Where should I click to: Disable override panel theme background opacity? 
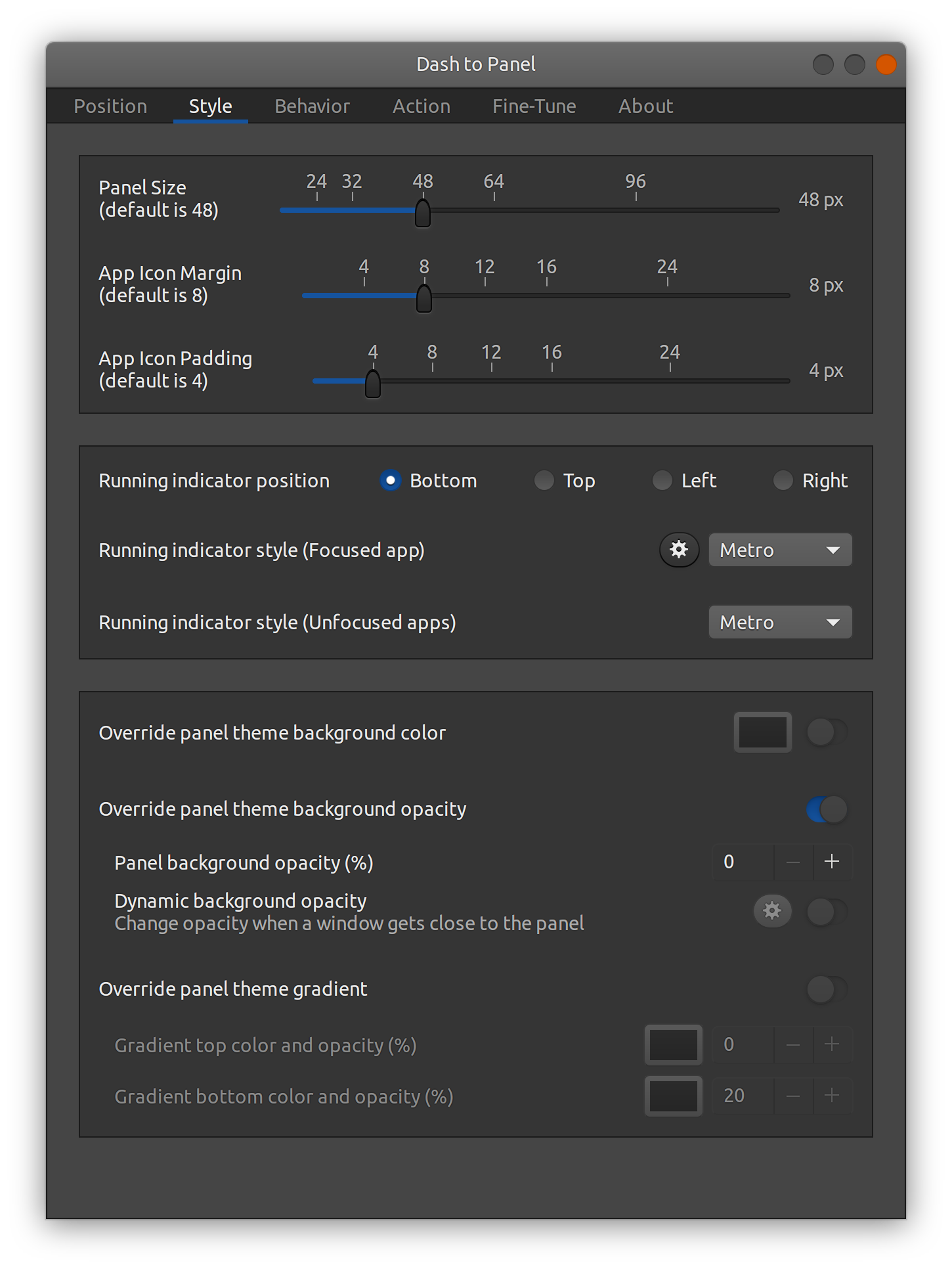pos(827,809)
